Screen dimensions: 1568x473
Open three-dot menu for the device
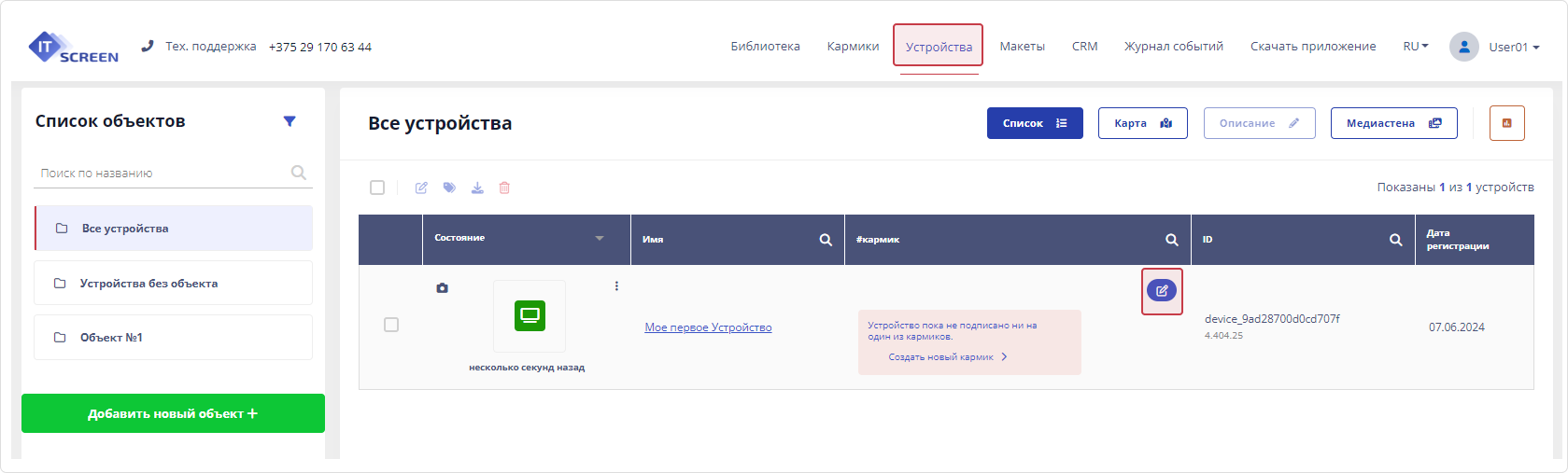coord(616,286)
